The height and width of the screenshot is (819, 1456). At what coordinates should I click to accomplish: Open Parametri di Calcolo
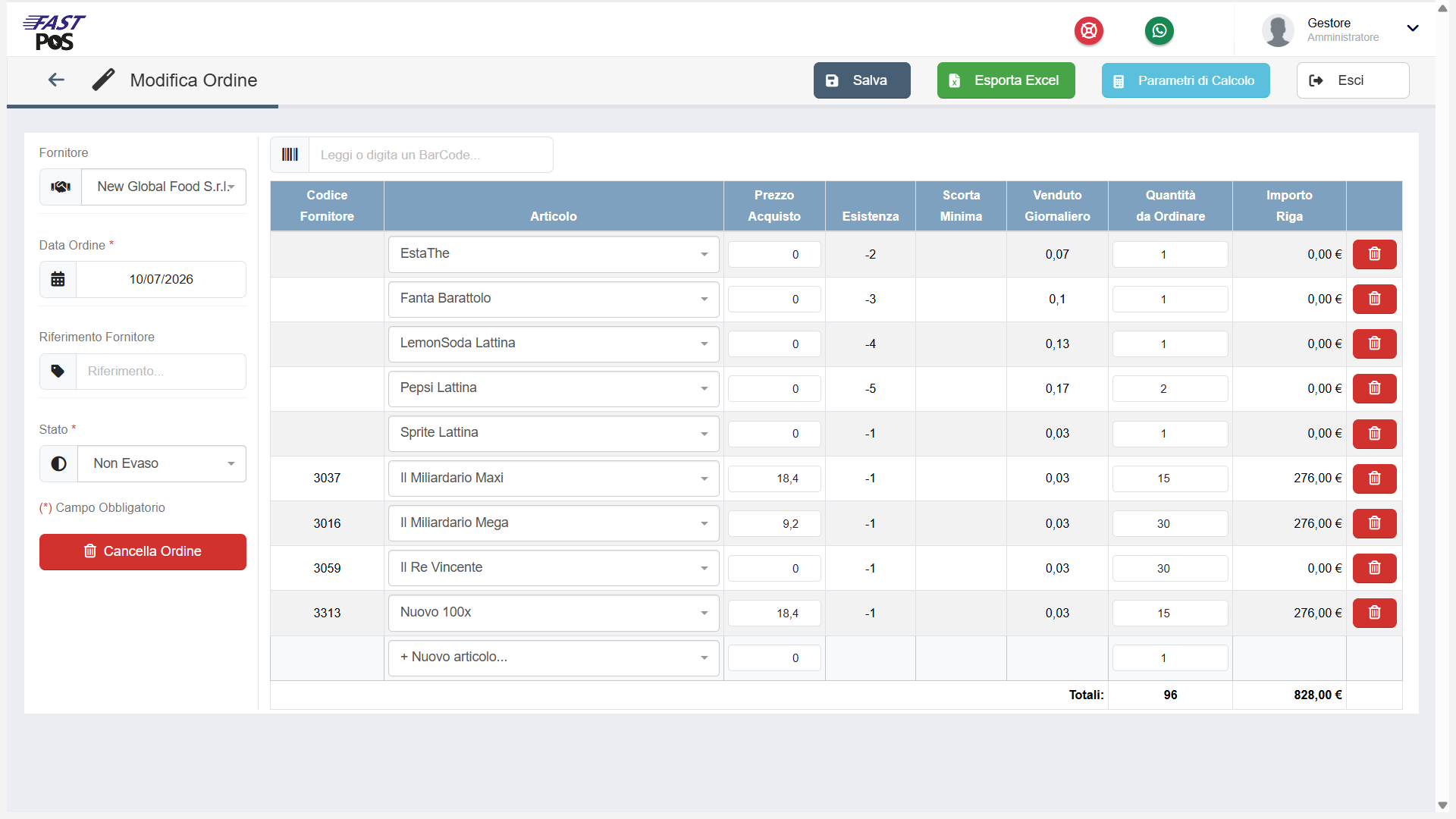(1185, 80)
